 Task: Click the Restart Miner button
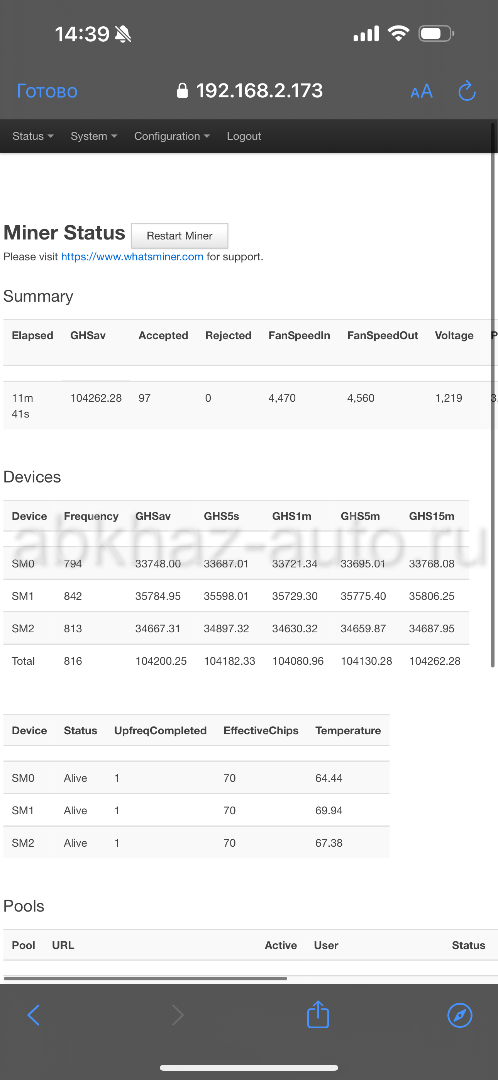[179, 236]
